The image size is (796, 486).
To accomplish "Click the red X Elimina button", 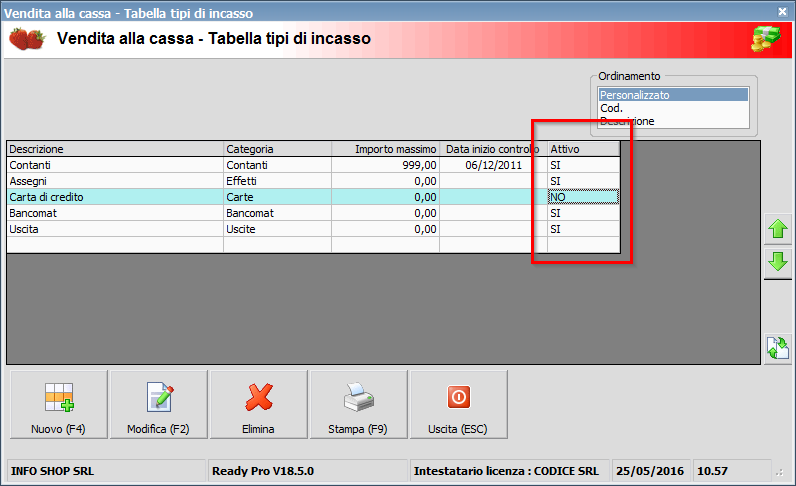I will pyautogui.click(x=259, y=404).
